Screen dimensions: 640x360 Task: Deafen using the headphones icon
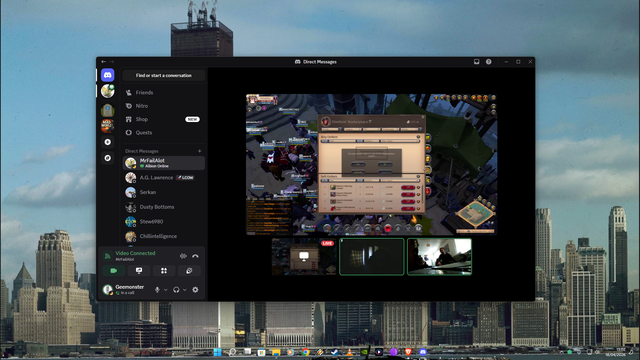pyautogui.click(x=176, y=290)
